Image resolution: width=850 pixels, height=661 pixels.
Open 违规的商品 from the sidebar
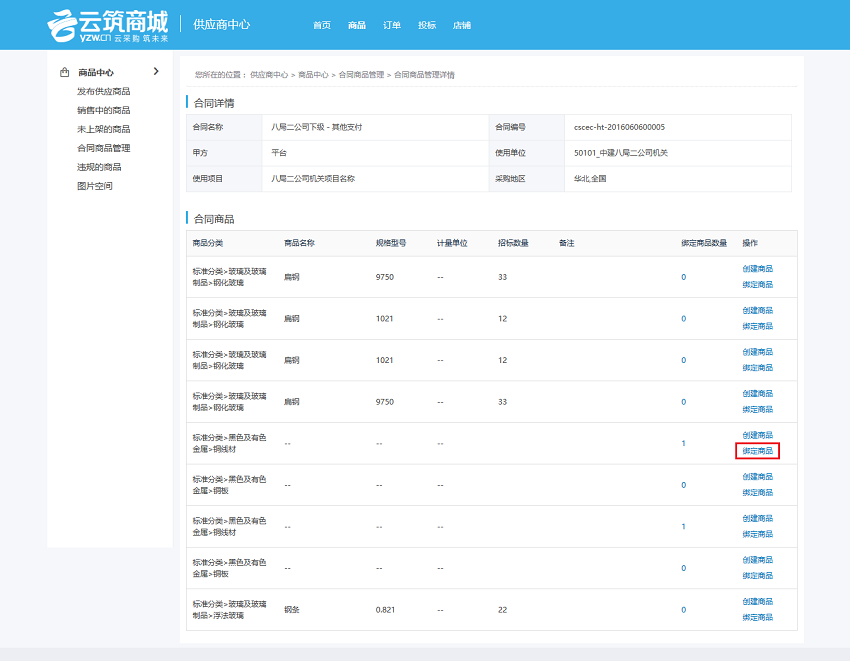99,167
